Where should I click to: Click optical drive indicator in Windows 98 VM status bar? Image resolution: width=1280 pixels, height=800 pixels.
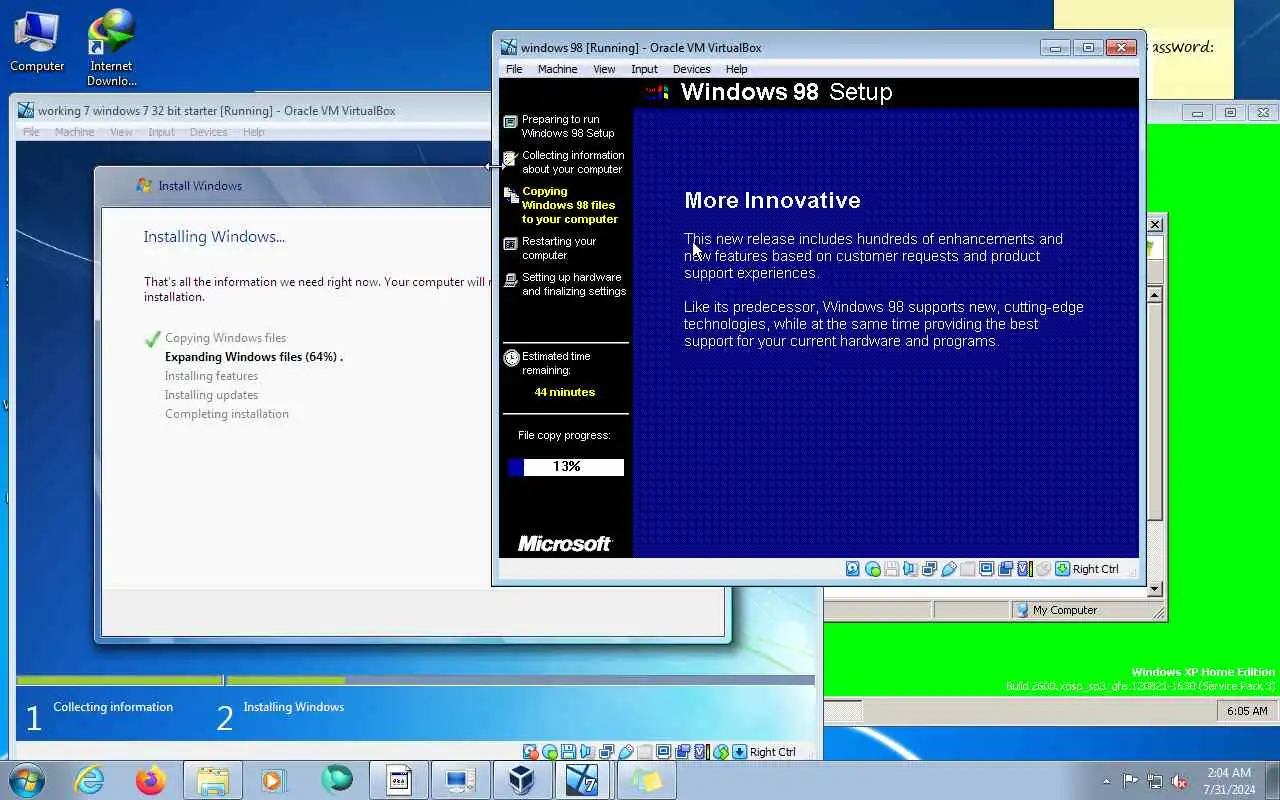873,569
